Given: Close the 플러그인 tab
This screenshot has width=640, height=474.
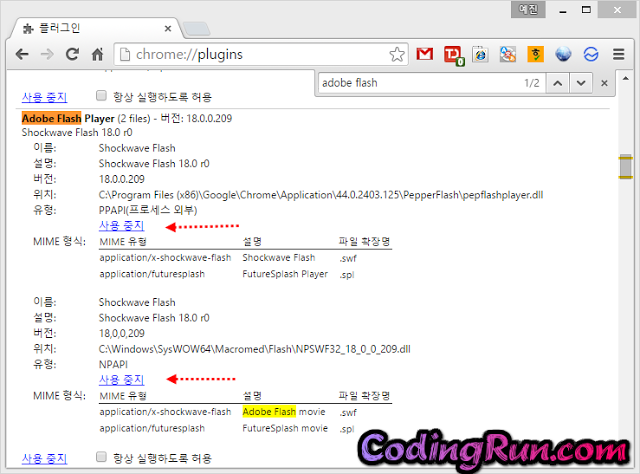Looking at the screenshot, I should coord(168,29).
